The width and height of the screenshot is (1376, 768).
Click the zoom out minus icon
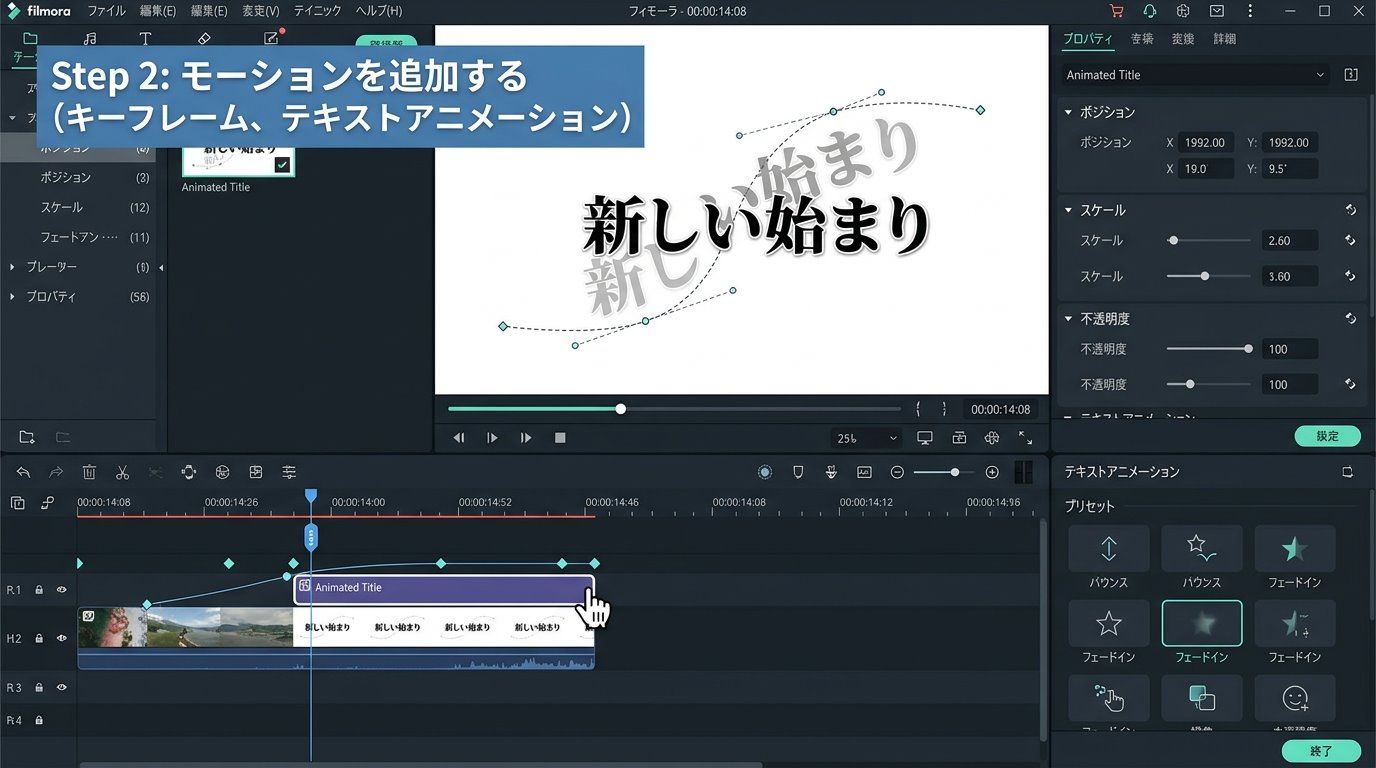pyautogui.click(x=897, y=472)
